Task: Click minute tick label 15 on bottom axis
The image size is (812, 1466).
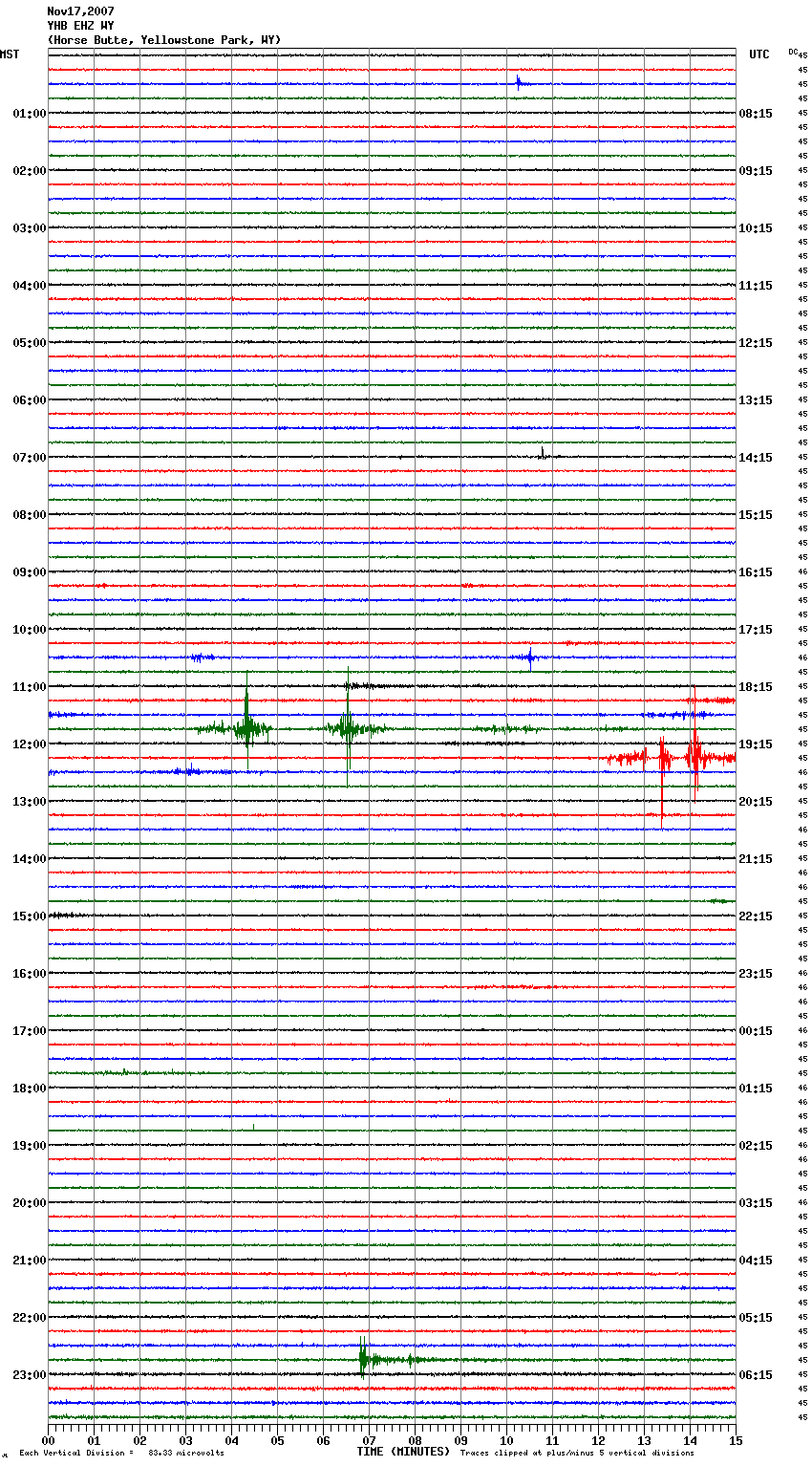Action: [736, 1440]
